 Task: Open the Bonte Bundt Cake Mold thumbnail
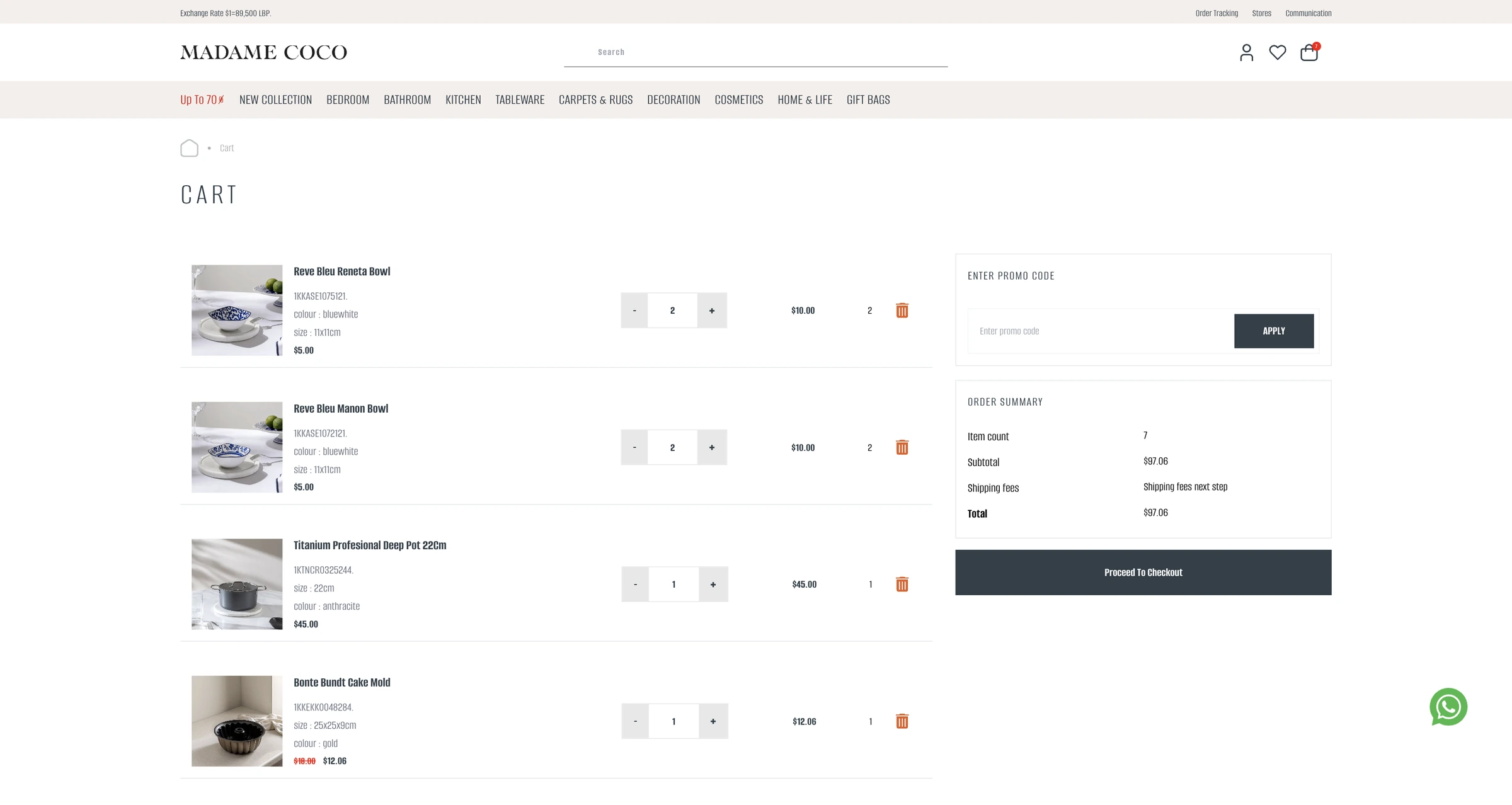[237, 721]
